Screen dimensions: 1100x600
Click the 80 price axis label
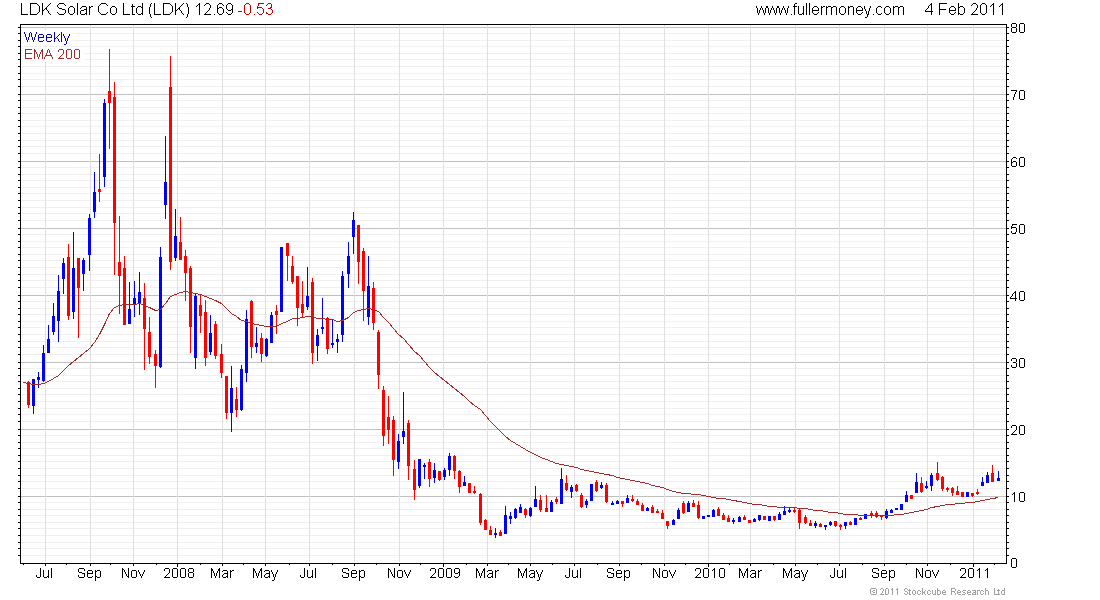[x=1017, y=29]
